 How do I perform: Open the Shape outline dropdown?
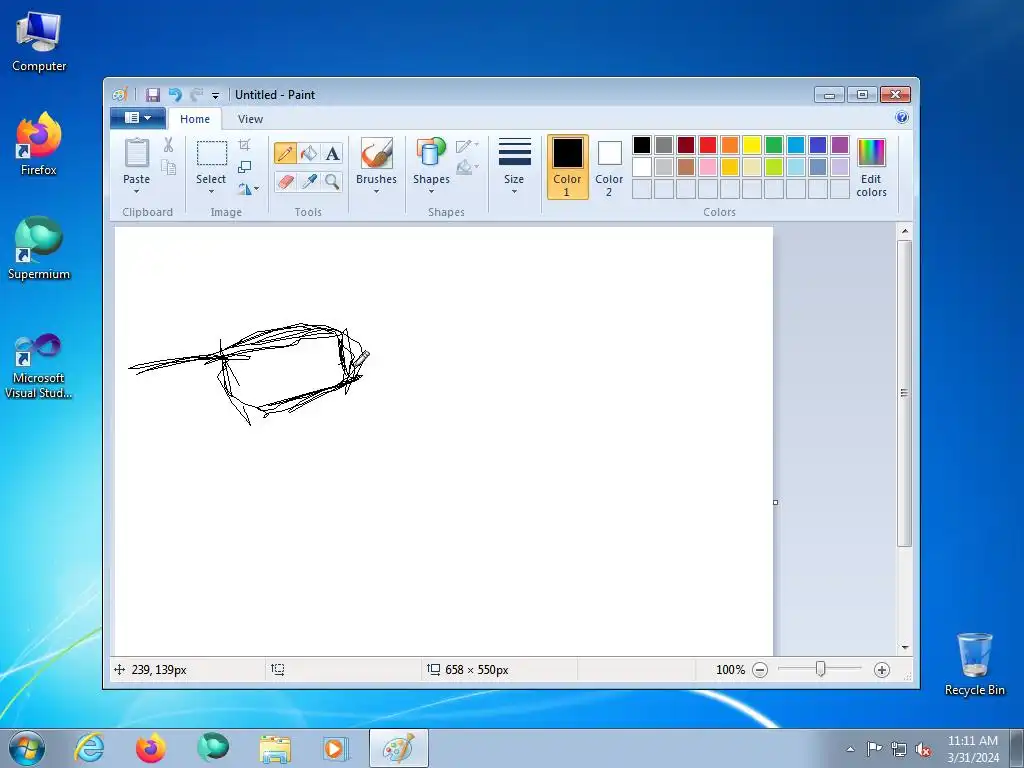(468, 146)
